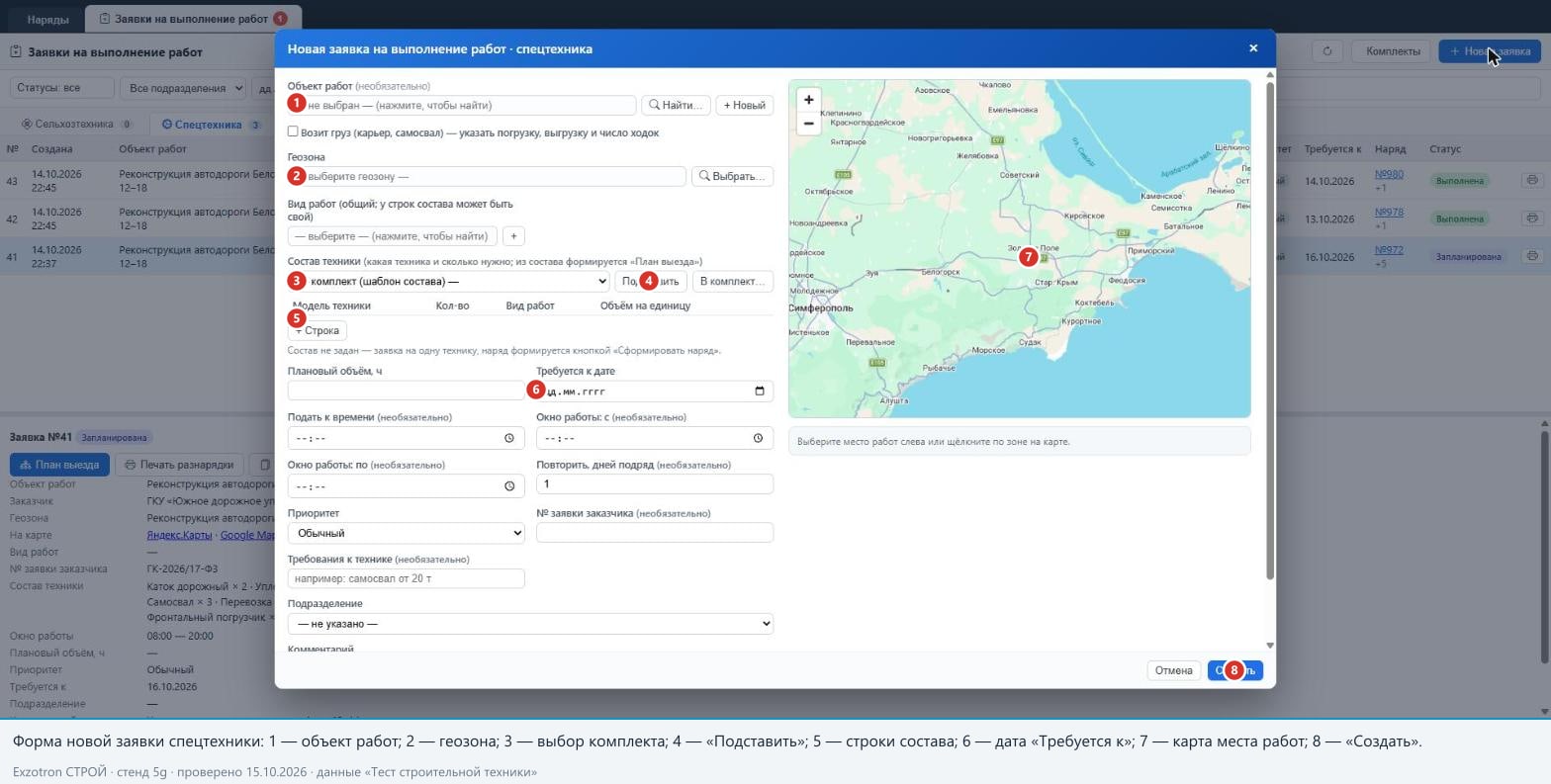Switch to 'Сельхозтехника' category tab
This screenshot has height=784, width=1551.
pyautogui.click(x=77, y=125)
